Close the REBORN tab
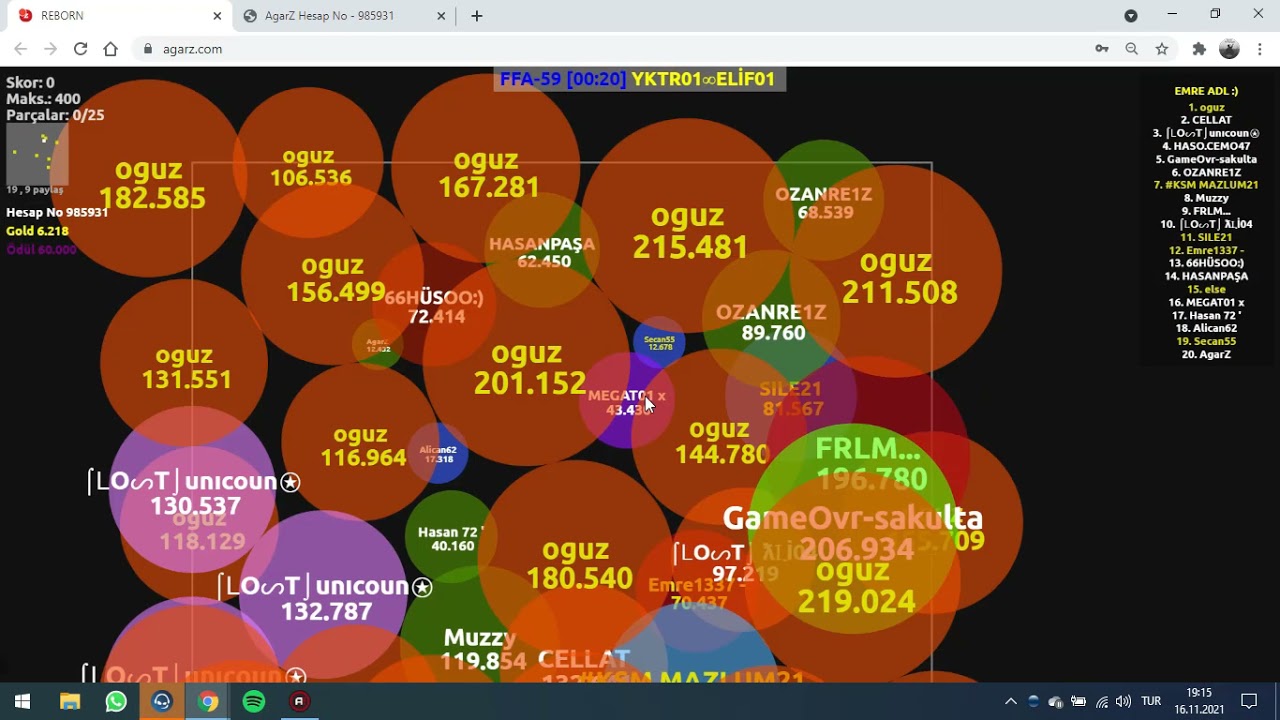 point(217,16)
